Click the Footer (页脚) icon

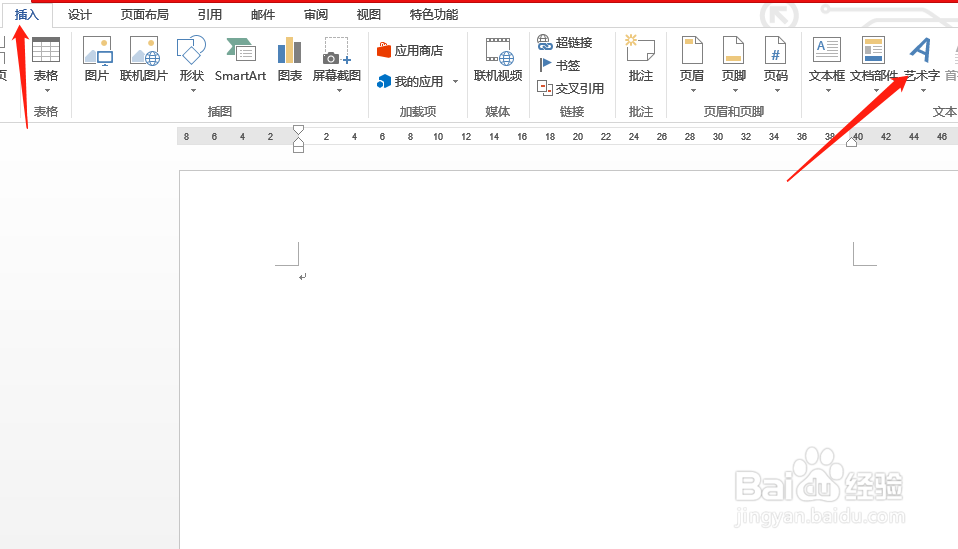pyautogui.click(x=733, y=50)
